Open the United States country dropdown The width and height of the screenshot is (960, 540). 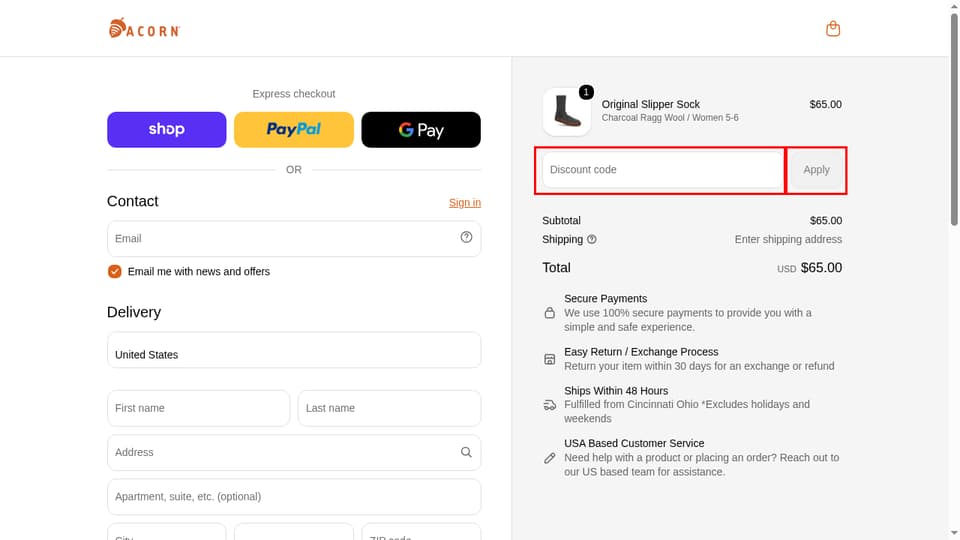tap(294, 350)
